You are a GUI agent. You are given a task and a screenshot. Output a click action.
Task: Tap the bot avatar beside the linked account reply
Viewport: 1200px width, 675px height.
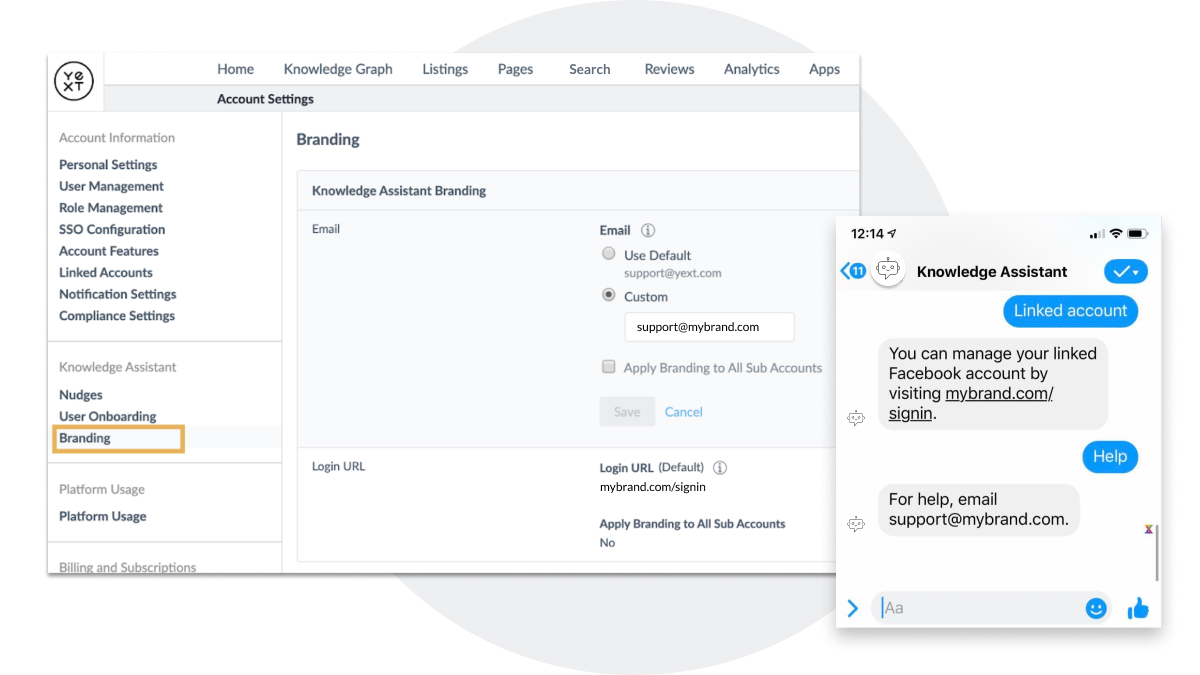856,419
